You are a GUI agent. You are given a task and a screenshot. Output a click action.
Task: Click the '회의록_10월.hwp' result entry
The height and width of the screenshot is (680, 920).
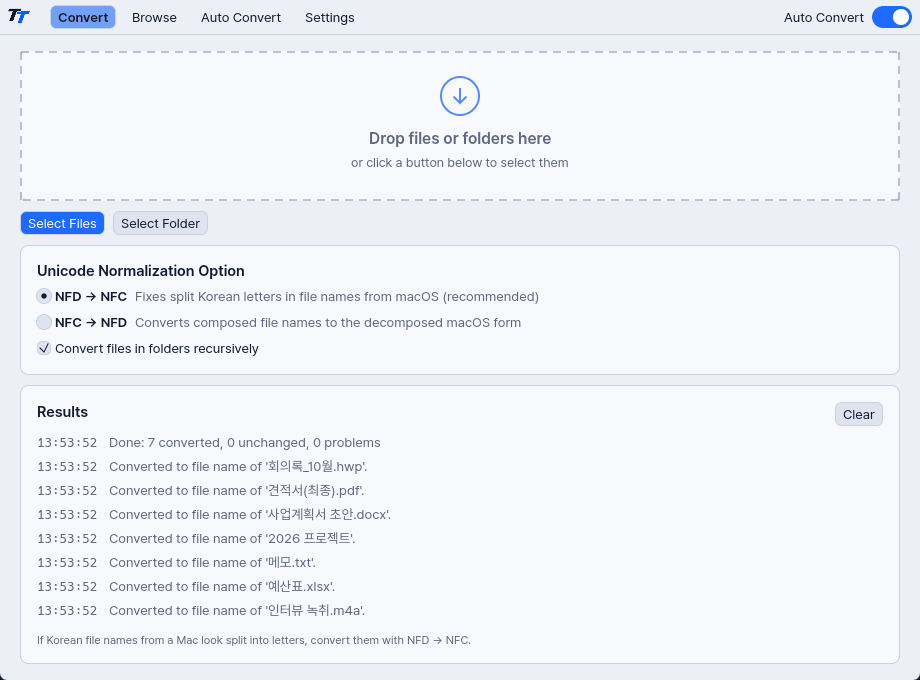(x=202, y=466)
